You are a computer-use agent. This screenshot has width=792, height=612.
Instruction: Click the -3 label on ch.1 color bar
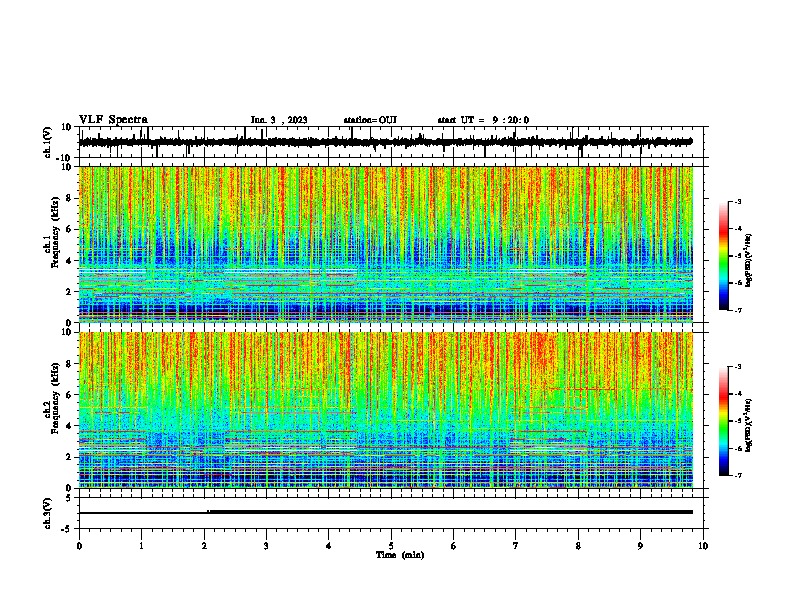click(737, 201)
